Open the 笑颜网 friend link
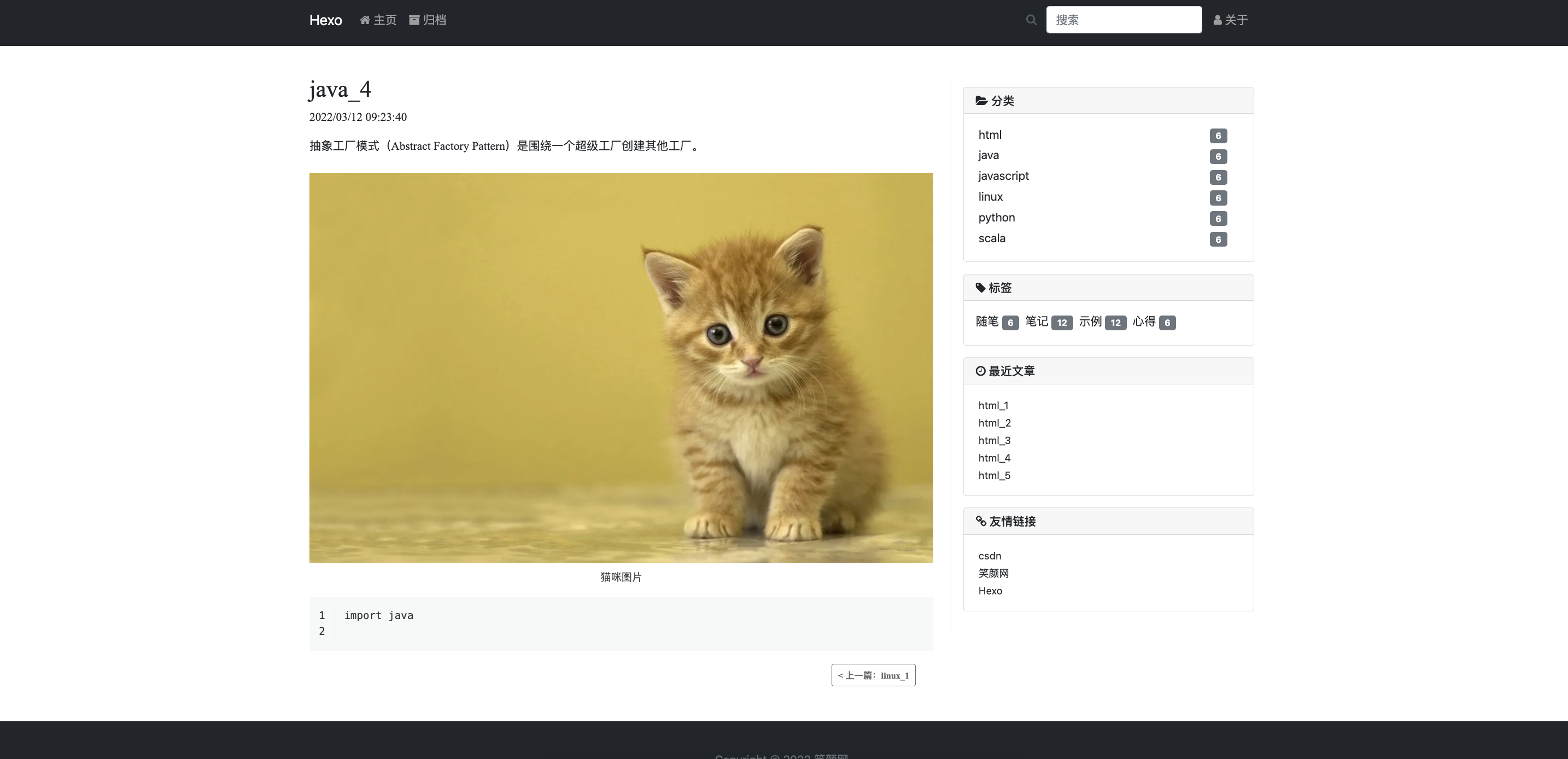1568x759 pixels. coord(993,574)
